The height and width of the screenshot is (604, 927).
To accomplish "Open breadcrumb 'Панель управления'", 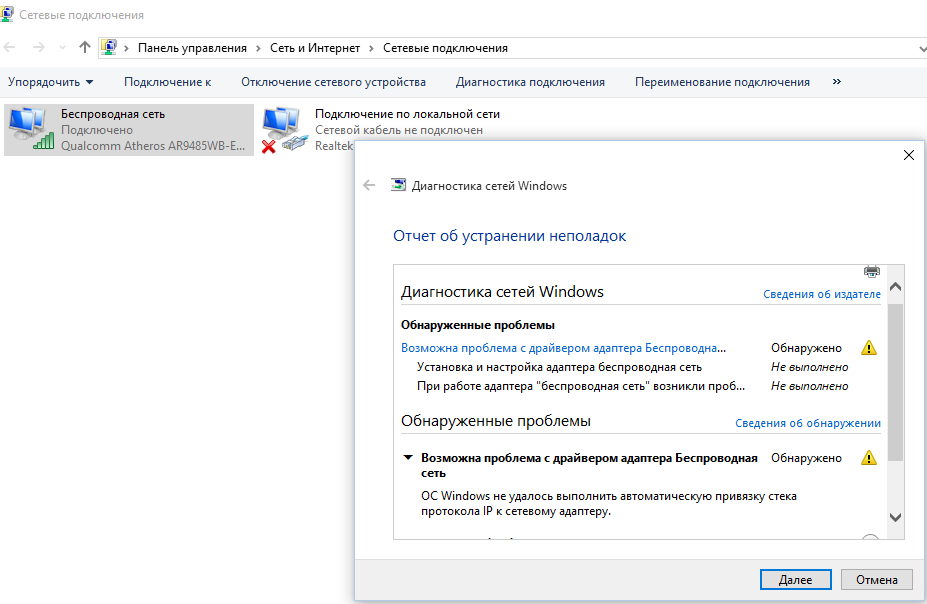I will [x=192, y=48].
